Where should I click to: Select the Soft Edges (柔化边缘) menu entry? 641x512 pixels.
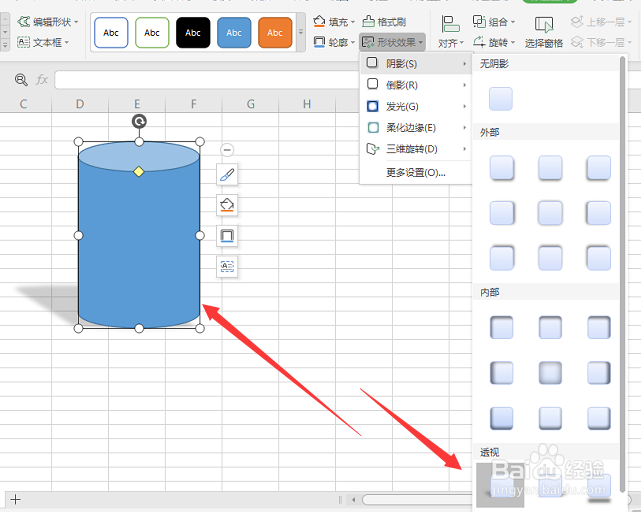416,128
